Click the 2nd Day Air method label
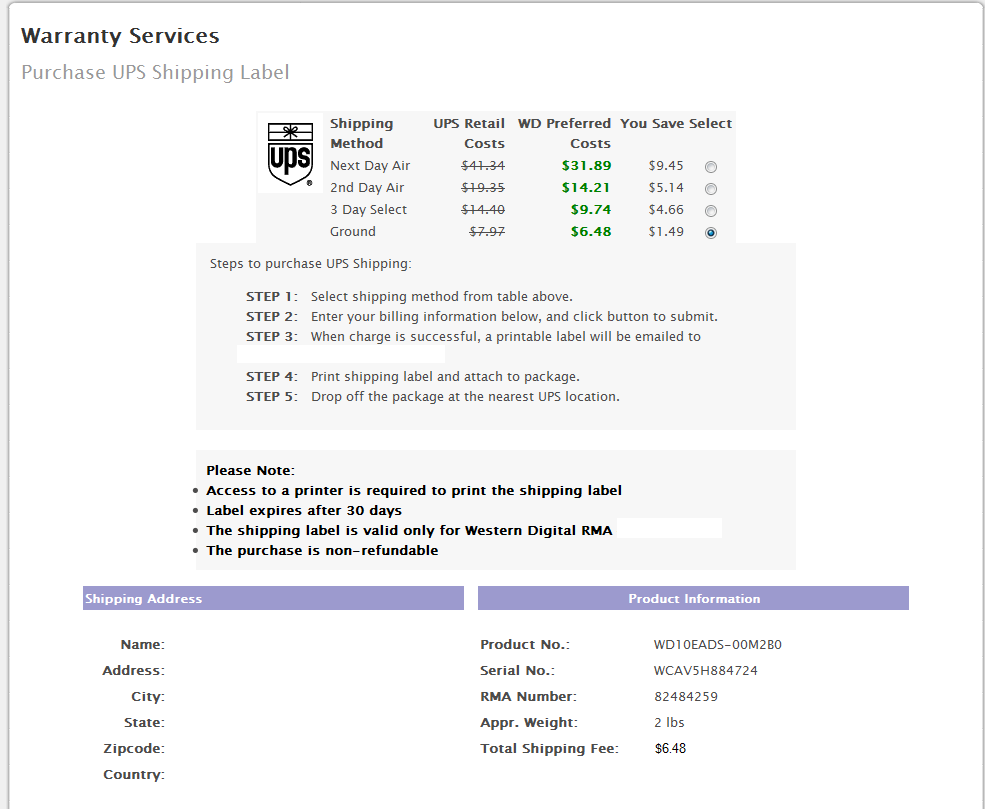Screen dimensions: 985x809 (x=367, y=187)
